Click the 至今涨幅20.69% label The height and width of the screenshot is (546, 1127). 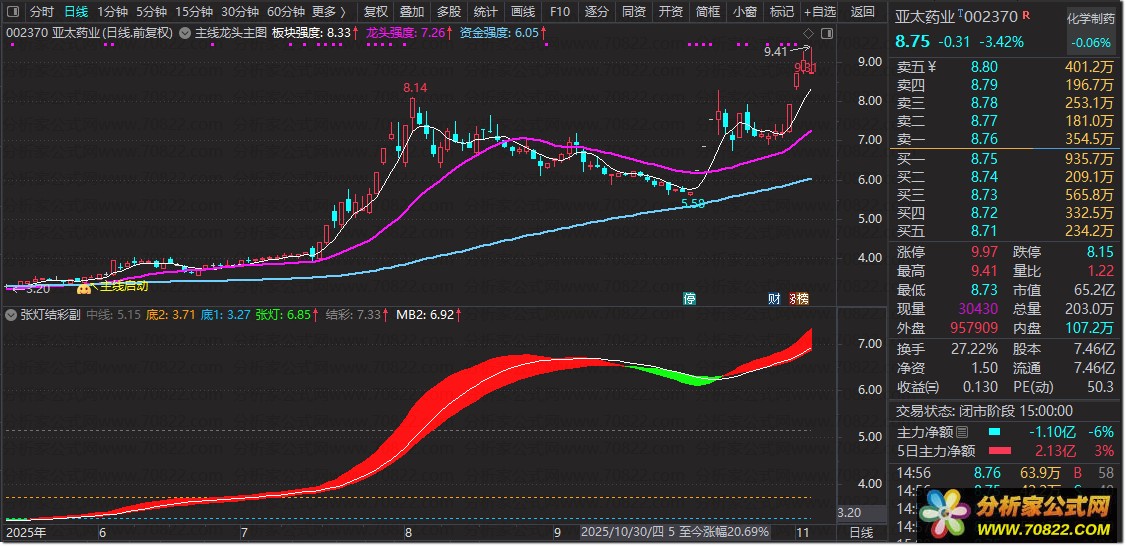[724, 533]
